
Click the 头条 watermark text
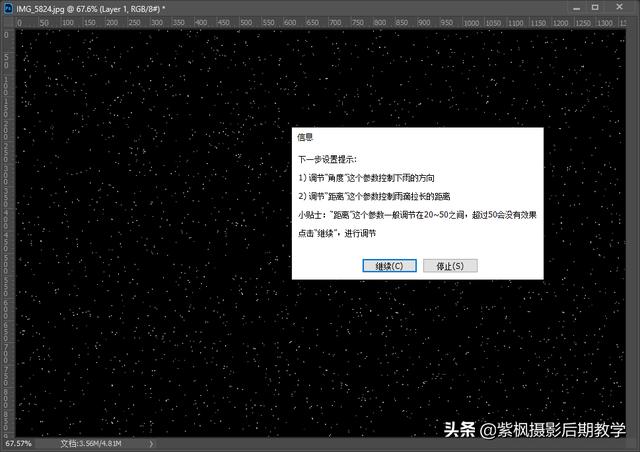coord(458,430)
